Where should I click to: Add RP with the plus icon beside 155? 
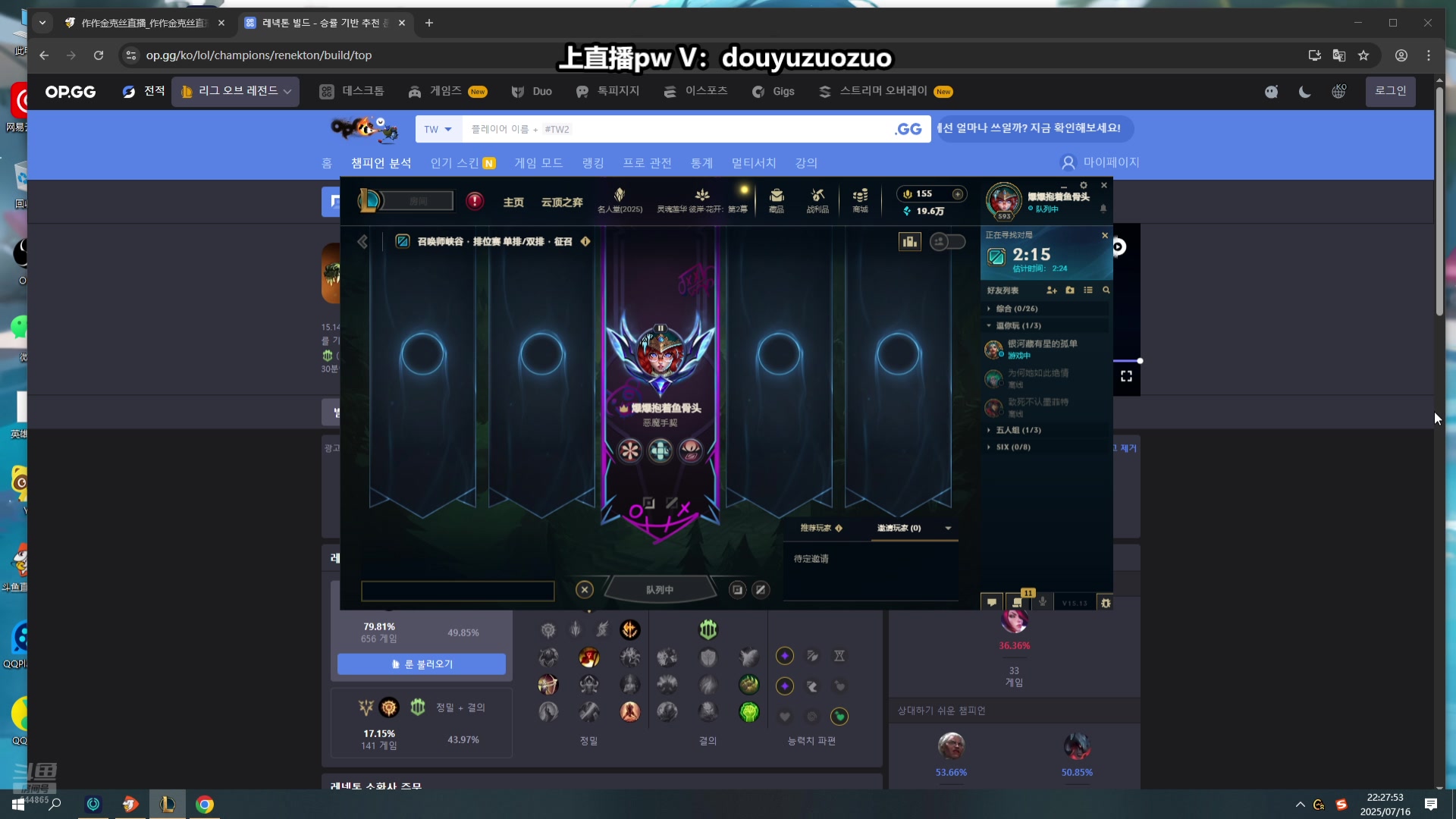point(958,194)
